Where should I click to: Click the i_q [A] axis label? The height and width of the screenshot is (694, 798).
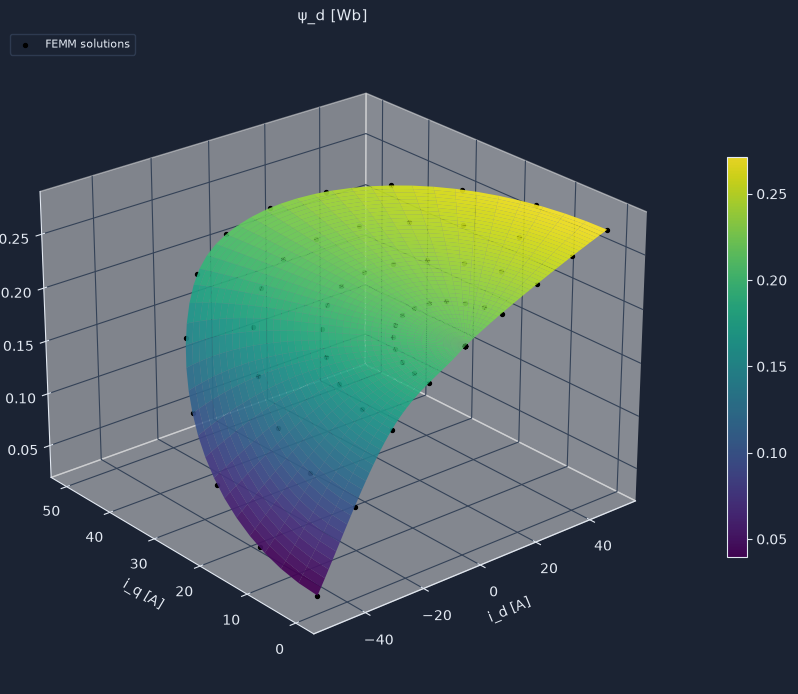point(144,594)
